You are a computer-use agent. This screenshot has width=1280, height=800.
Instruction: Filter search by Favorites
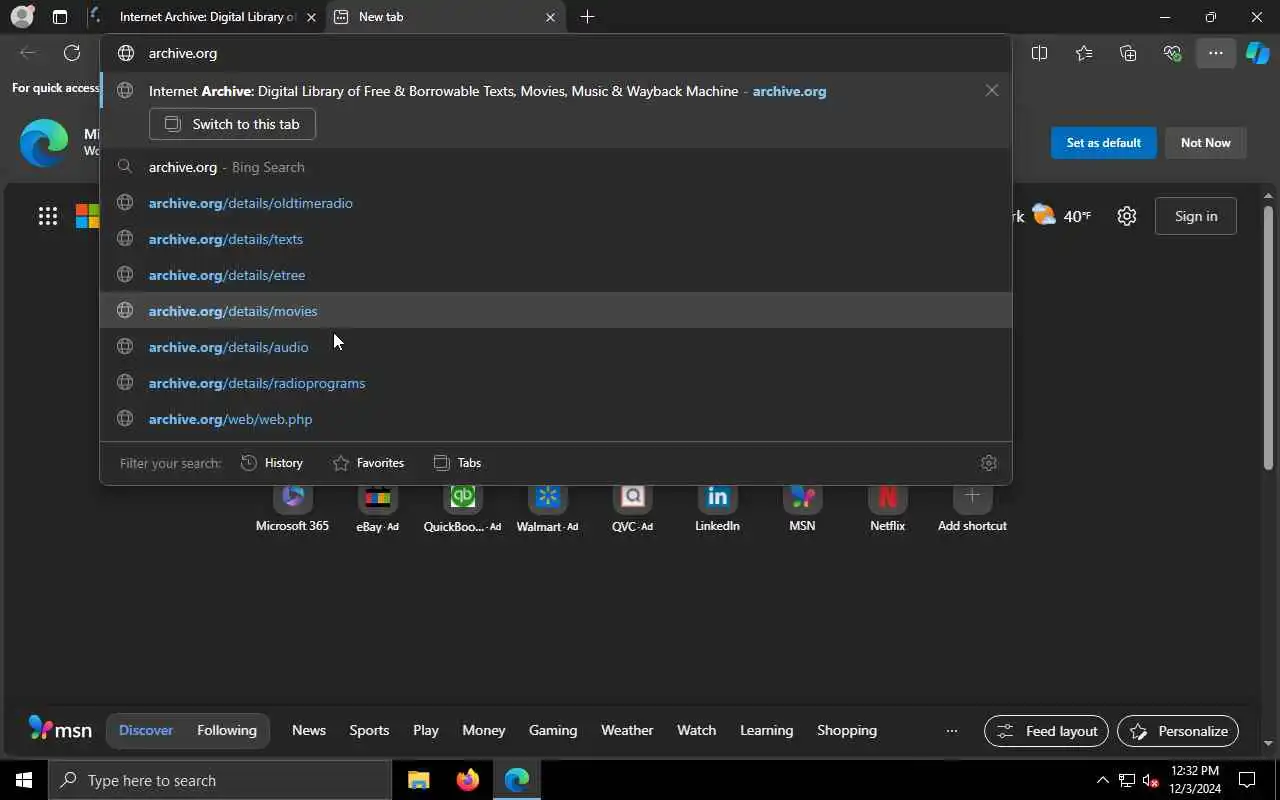(368, 463)
